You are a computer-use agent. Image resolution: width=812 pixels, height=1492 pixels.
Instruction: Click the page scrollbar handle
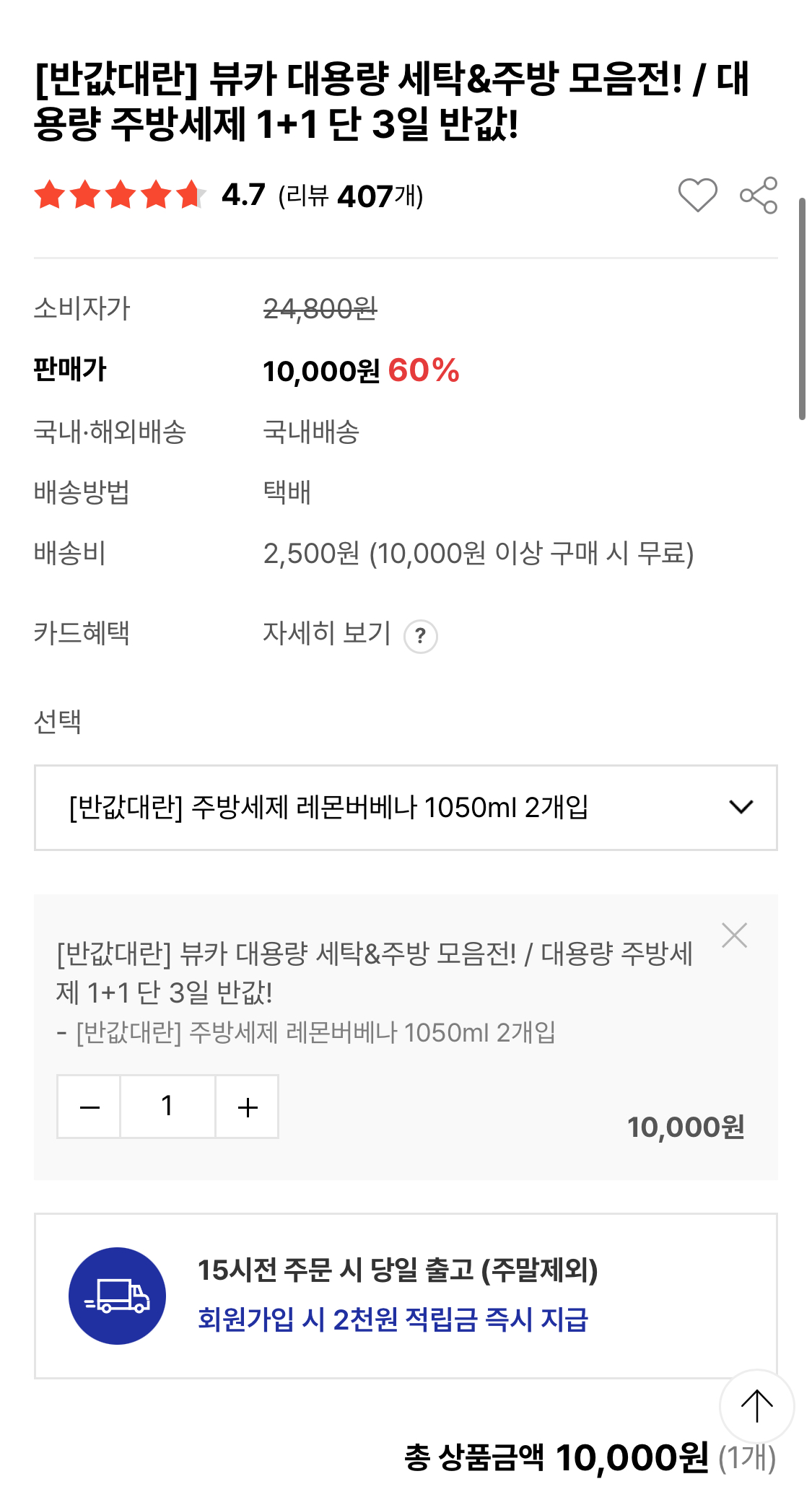point(802,308)
